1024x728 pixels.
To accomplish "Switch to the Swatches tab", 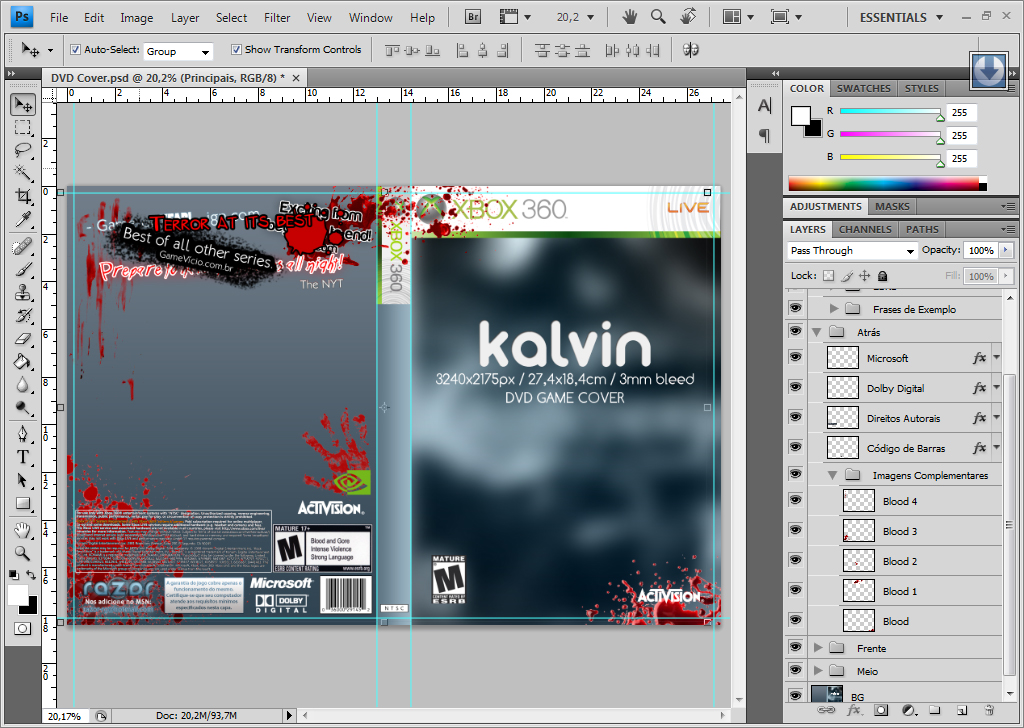I will click(x=863, y=88).
